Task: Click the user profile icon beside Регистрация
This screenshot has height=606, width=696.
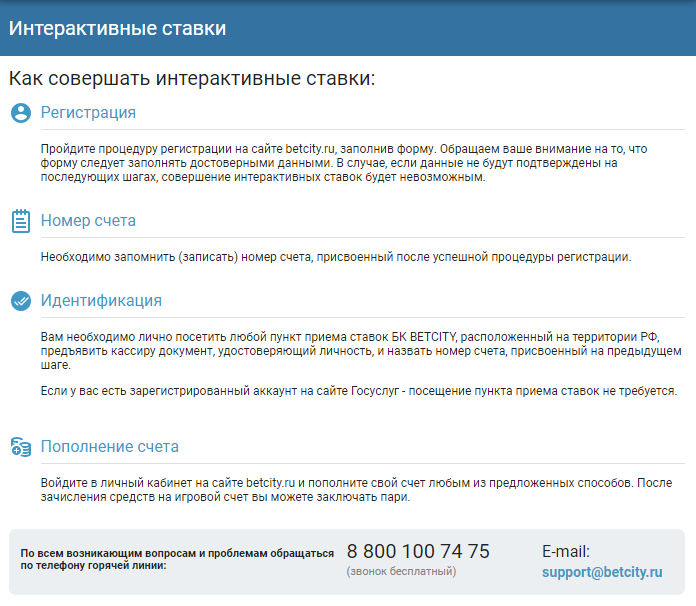Action: pos(21,113)
